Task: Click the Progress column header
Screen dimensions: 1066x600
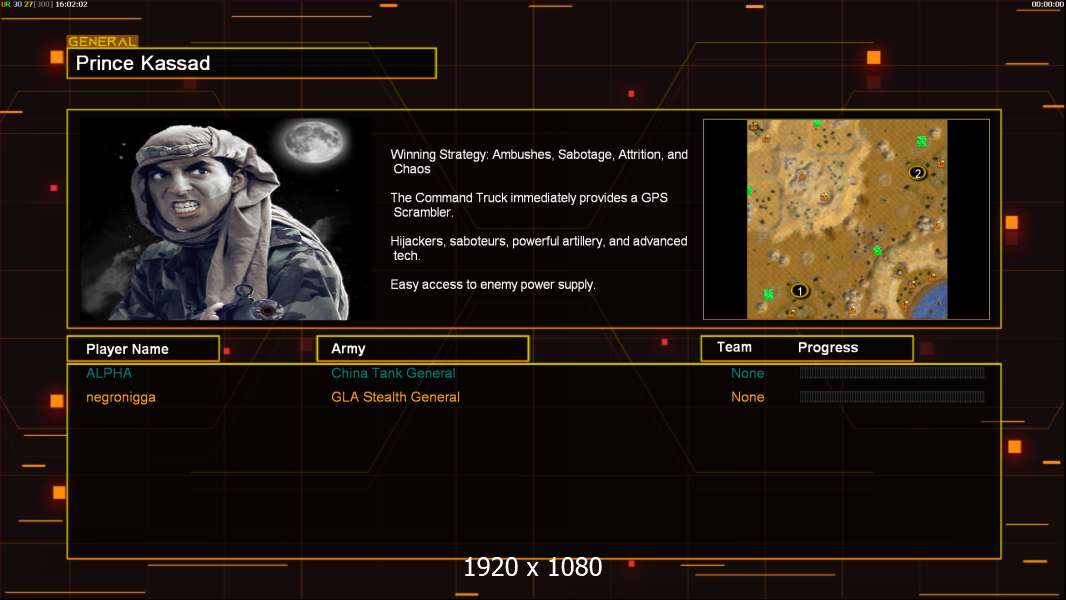Action: [827, 347]
